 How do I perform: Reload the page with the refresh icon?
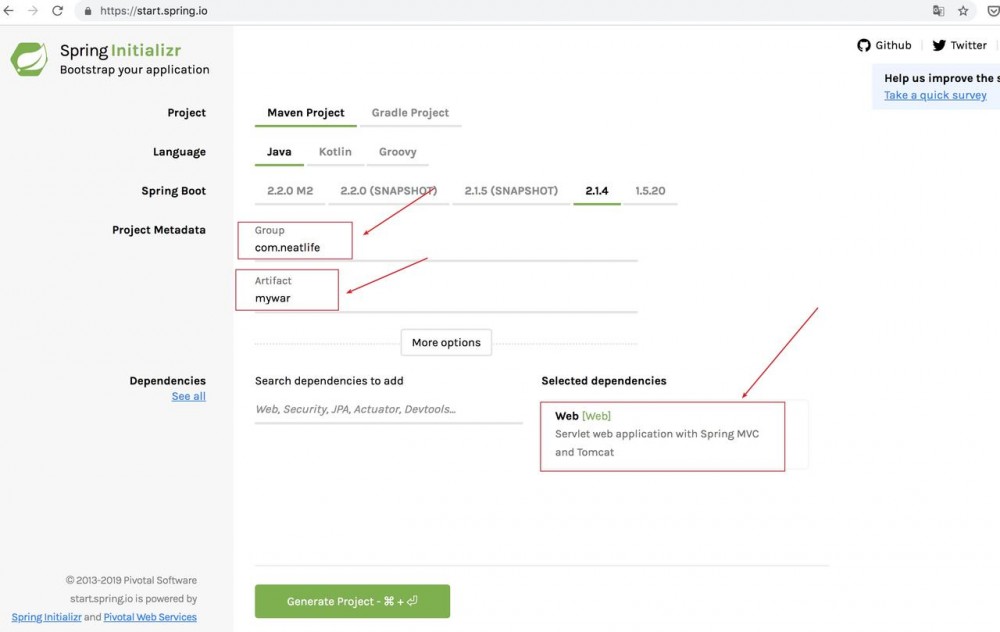(57, 11)
